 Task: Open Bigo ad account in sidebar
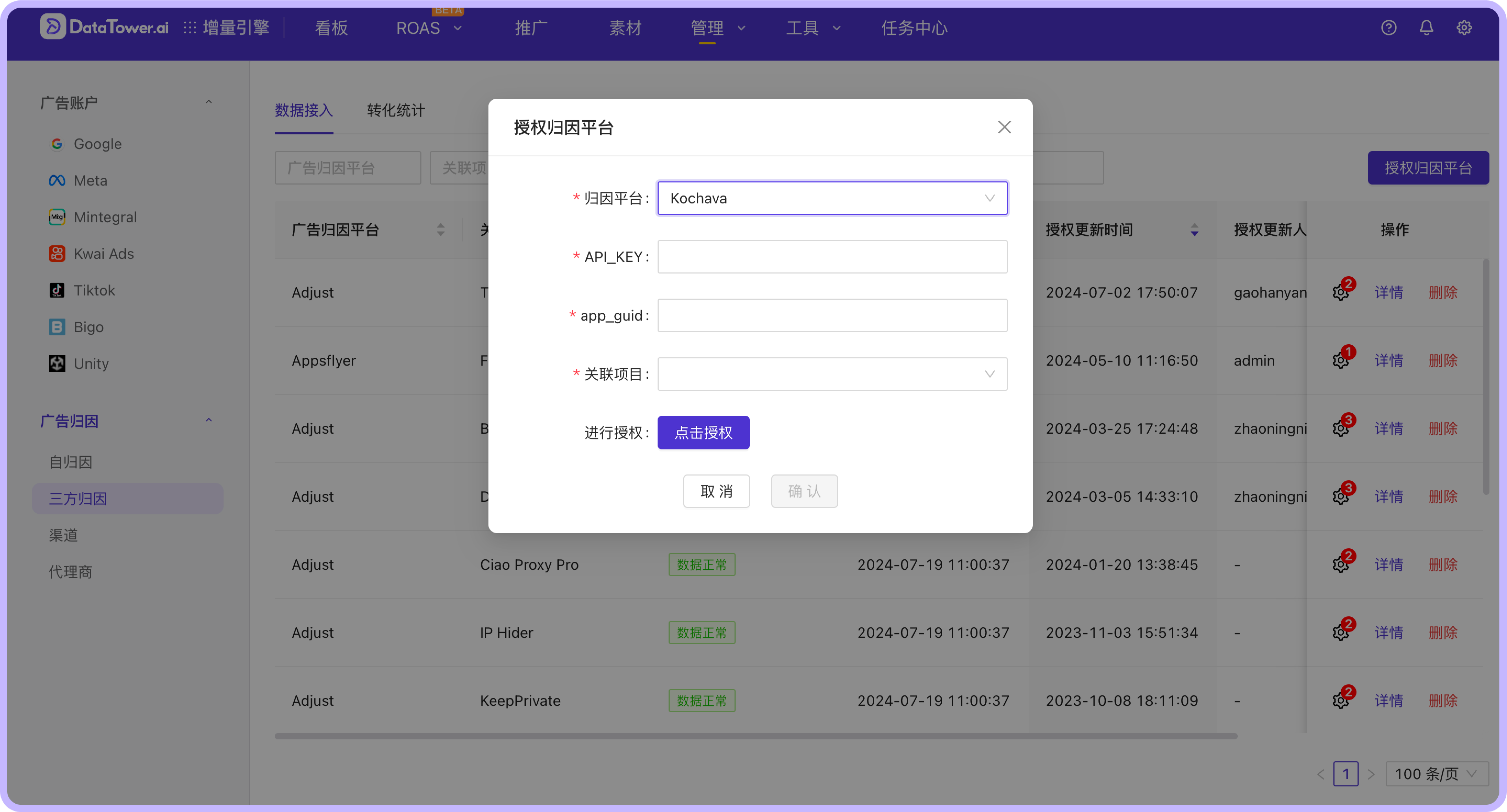click(x=76, y=327)
